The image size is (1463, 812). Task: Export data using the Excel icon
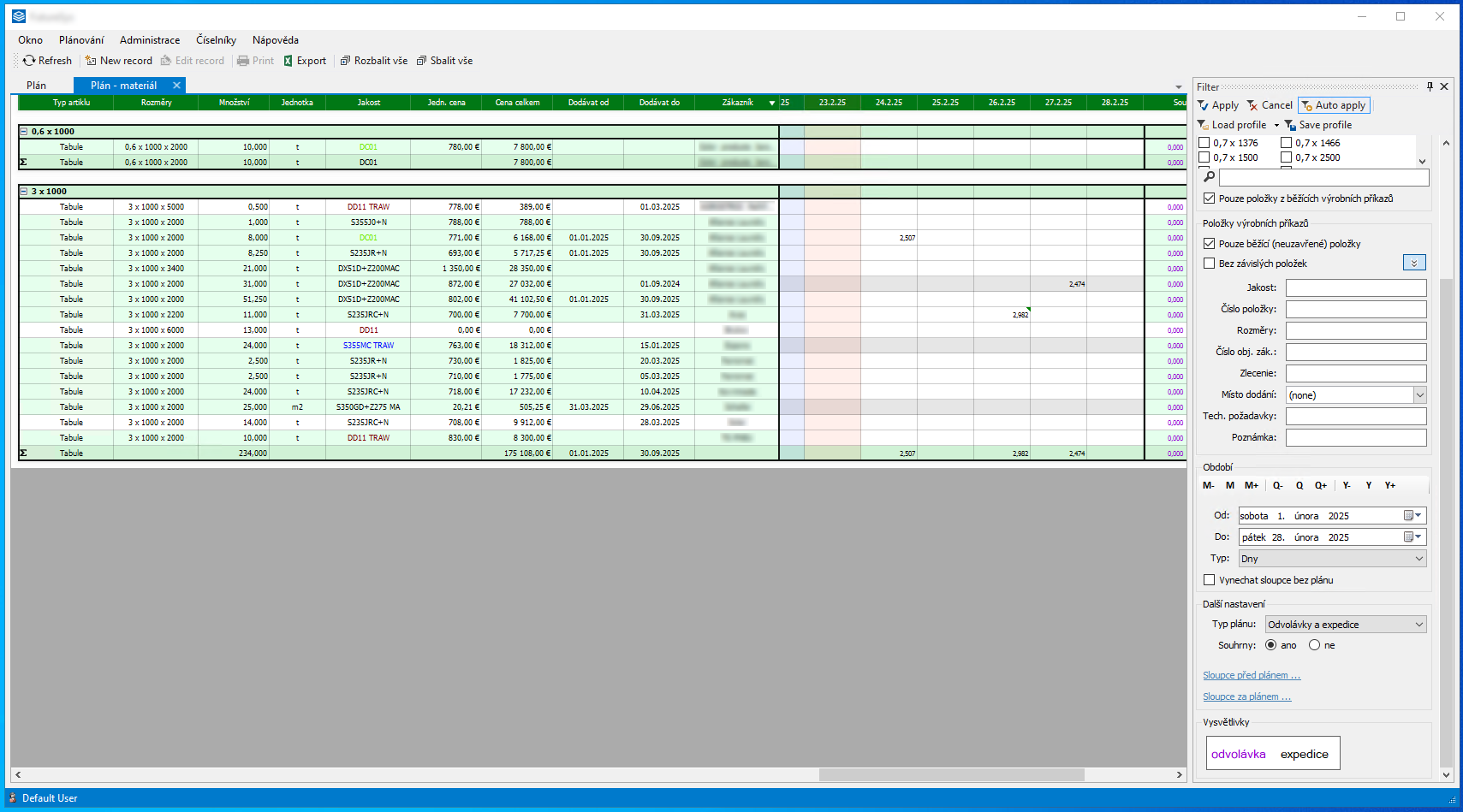pyautogui.click(x=288, y=61)
